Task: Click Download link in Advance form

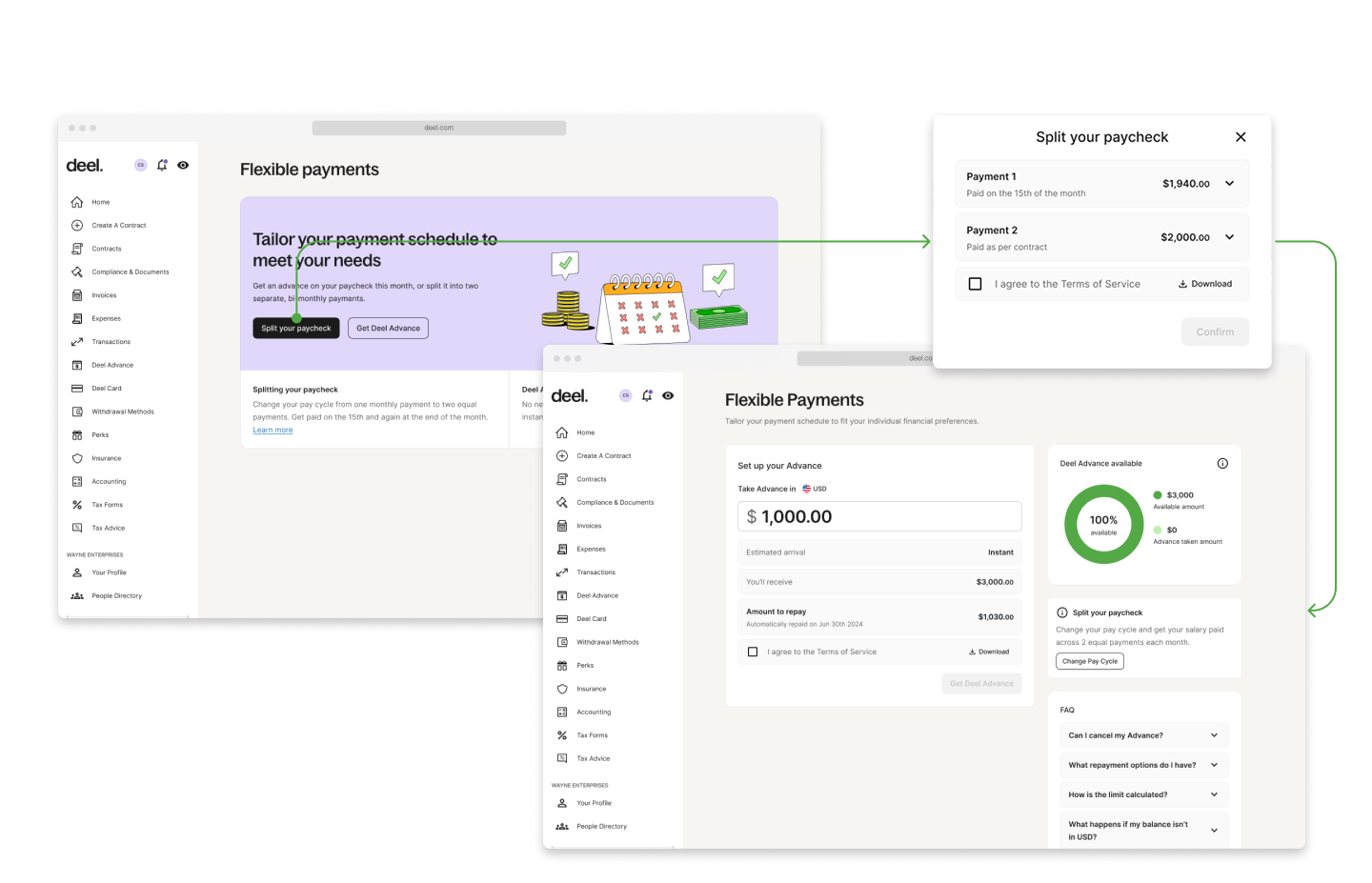Action: click(x=989, y=652)
